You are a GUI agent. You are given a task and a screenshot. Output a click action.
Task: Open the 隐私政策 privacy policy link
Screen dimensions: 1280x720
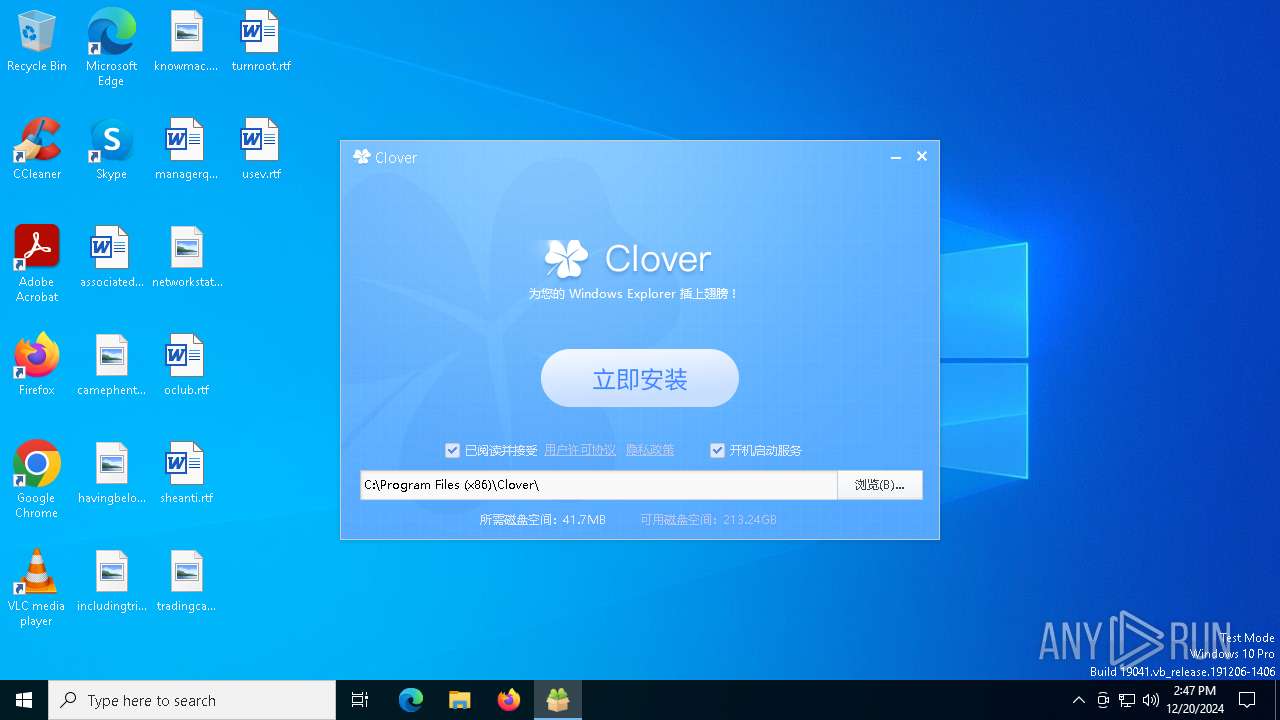click(x=650, y=450)
